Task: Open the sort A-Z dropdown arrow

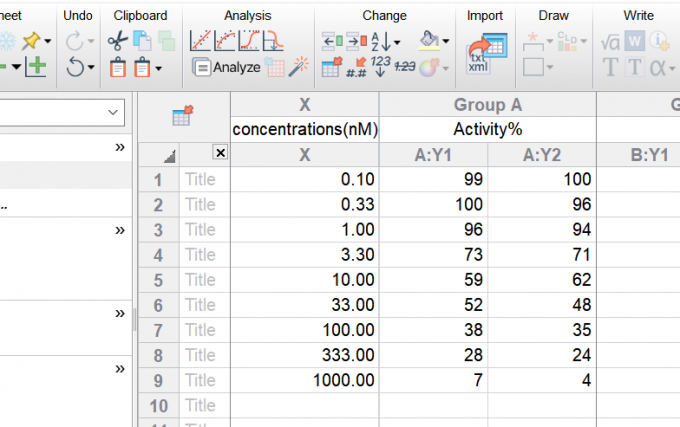Action: pyautogui.click(x=398, y=43)
